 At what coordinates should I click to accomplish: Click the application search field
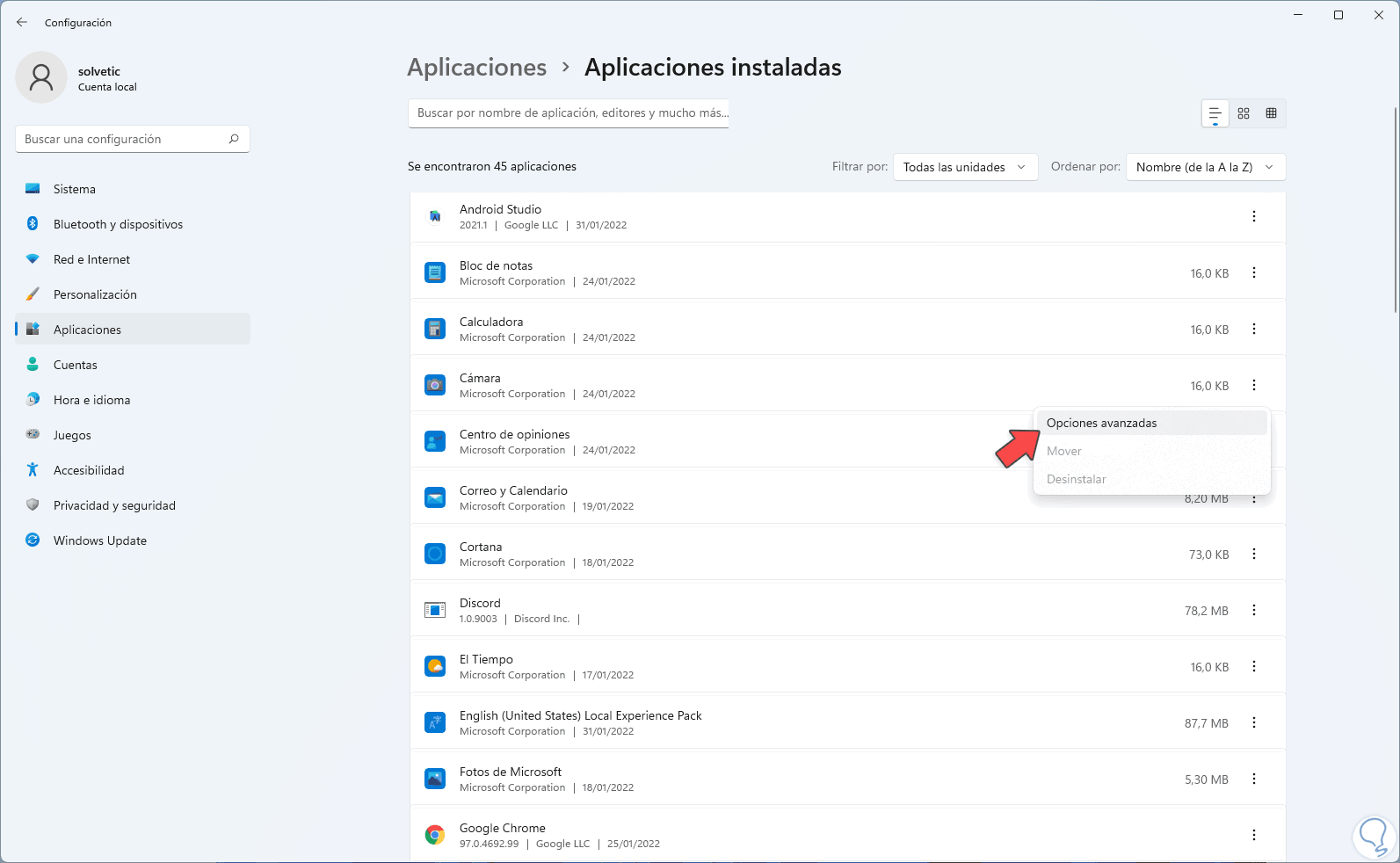tap(569, 113)
